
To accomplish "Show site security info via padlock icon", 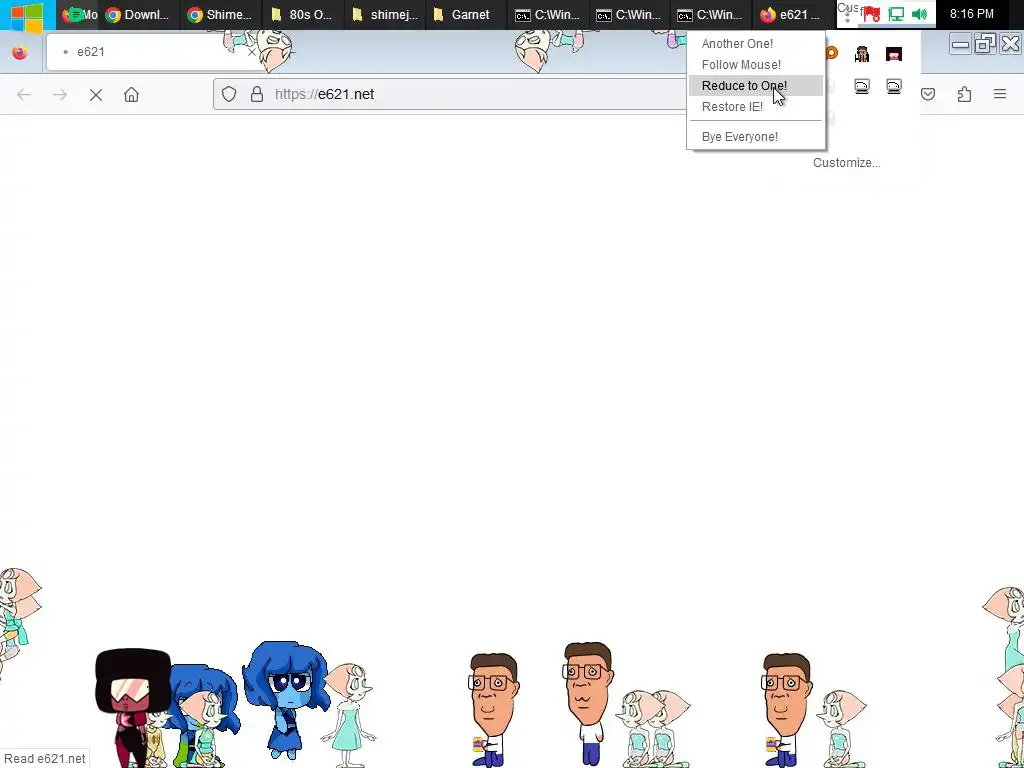I will pyautogui.click(x=257, y=94).
